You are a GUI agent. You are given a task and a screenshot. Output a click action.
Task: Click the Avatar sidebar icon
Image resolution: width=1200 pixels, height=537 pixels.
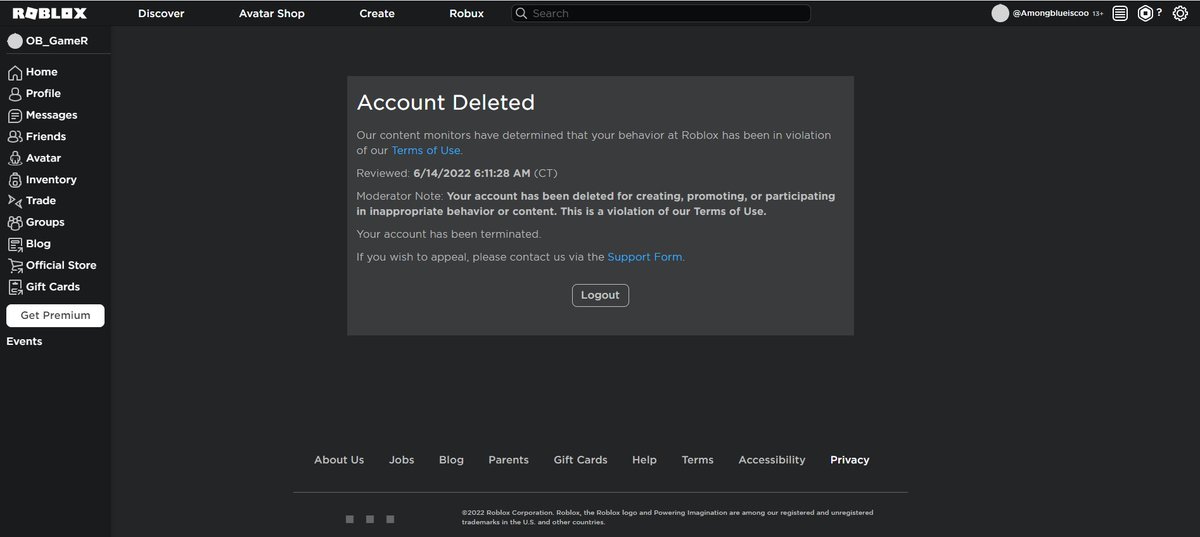tap(15, 158)
